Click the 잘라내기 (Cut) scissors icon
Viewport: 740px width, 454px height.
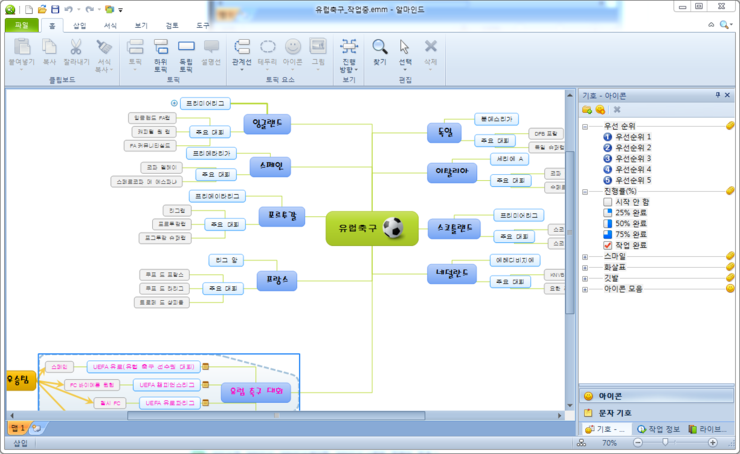click(76, 49)
